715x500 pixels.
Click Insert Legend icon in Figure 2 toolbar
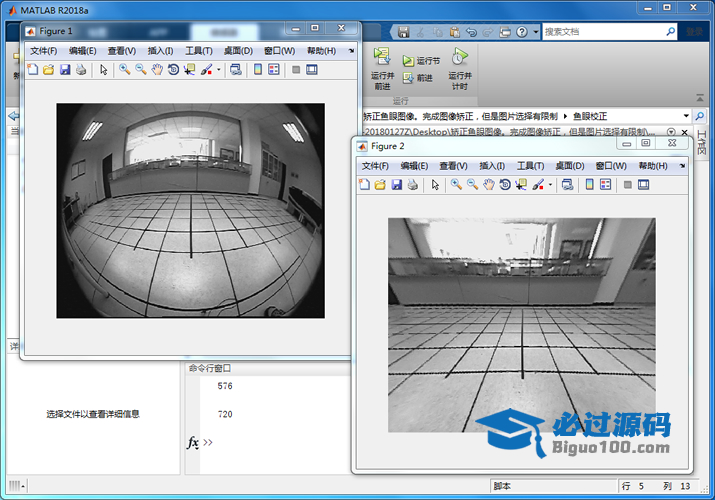coord(606,185)
